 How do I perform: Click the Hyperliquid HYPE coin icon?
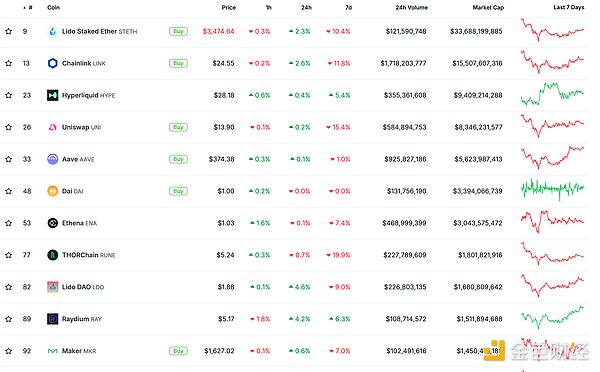click(52, 95)
